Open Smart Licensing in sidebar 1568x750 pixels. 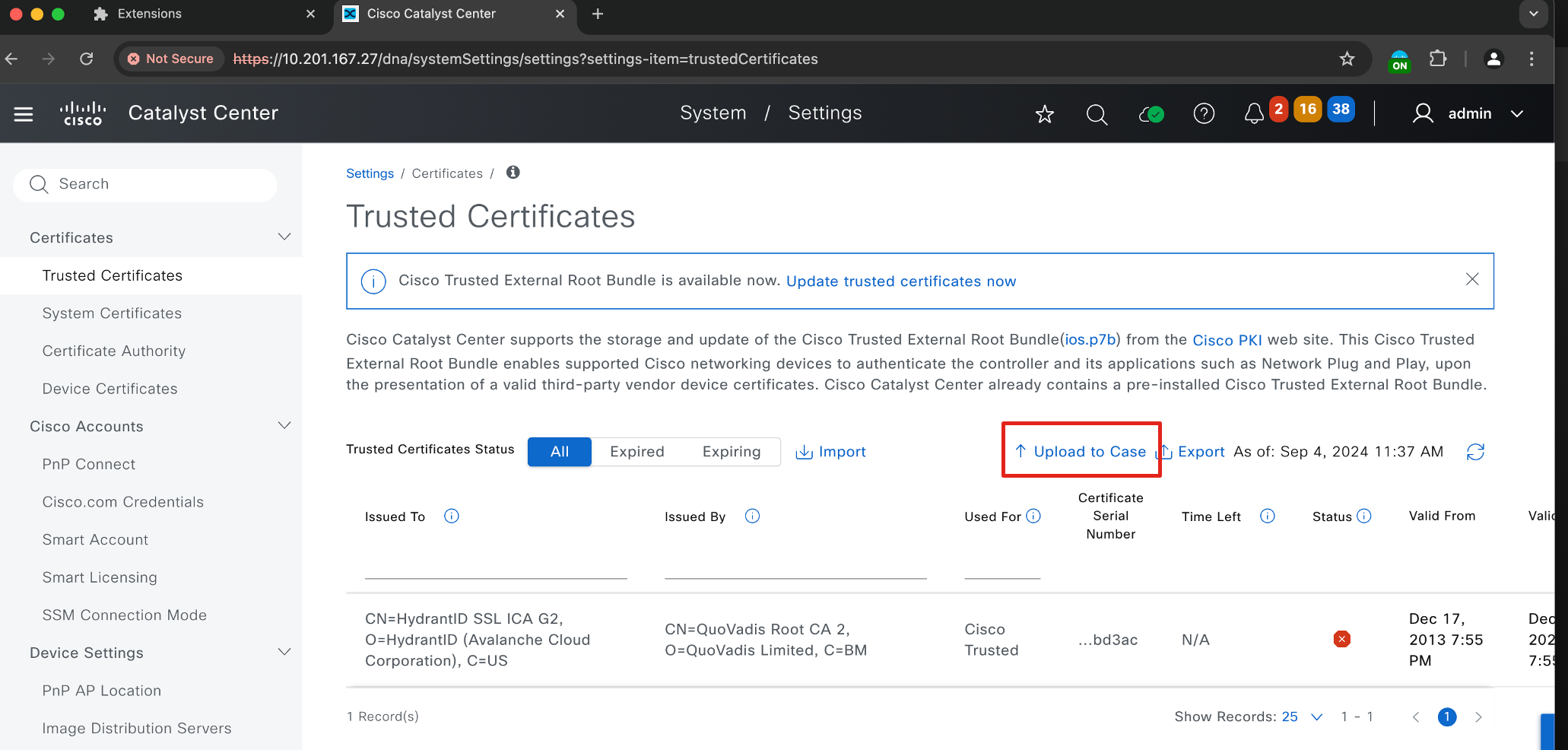[x=100, y=577]
